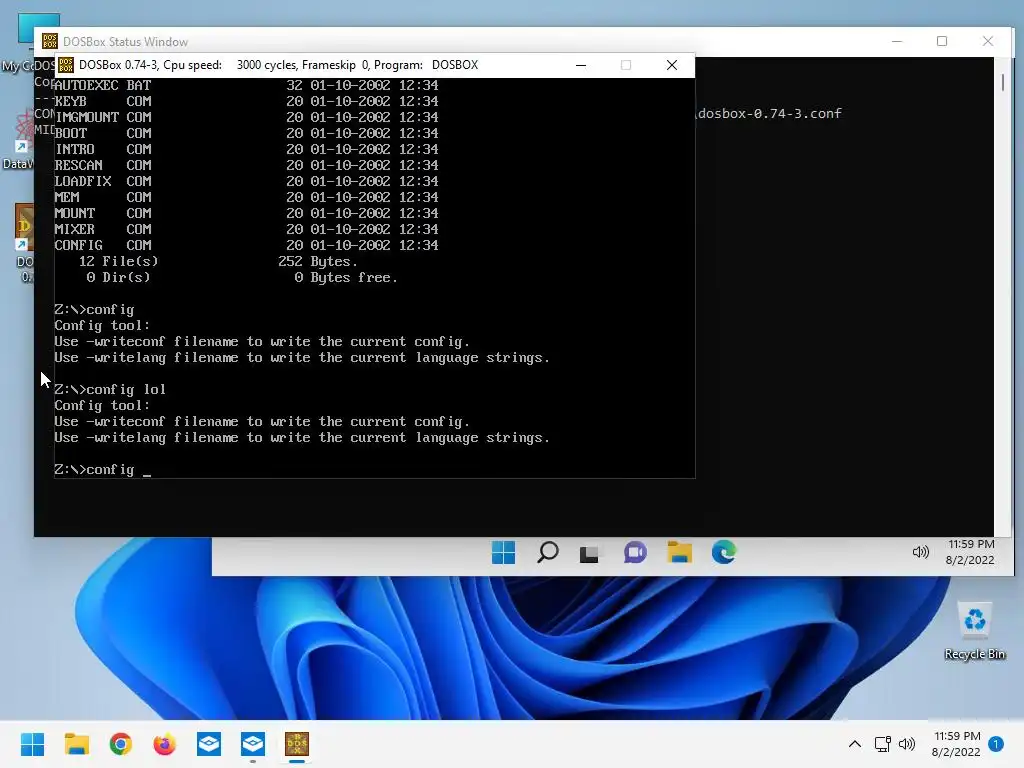Click the AUTOEXEC BAT row in the listing
Screen dimensions: 1024x768
point(246,85)
